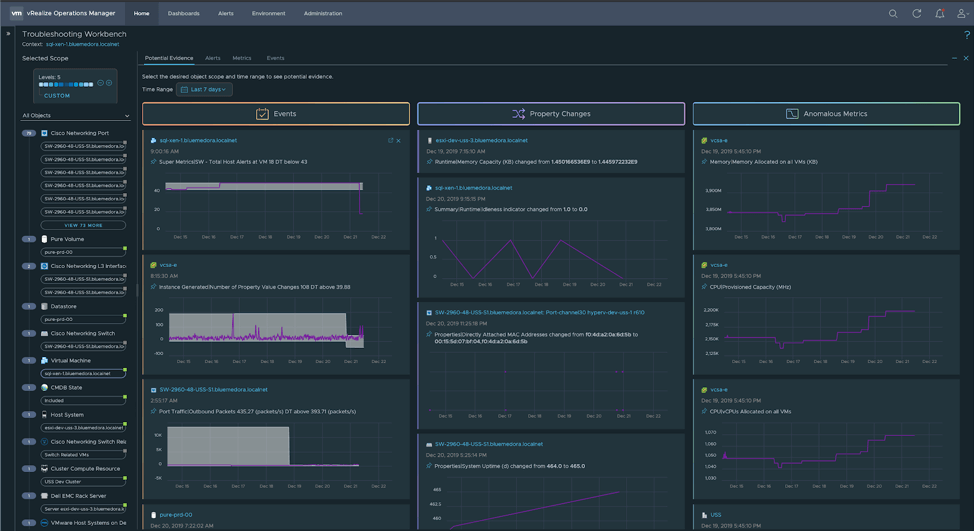Open pure-prd-00 event card link
Image resolution: width=974 pixels, height=531 pixels.
(x=176, y=515)
